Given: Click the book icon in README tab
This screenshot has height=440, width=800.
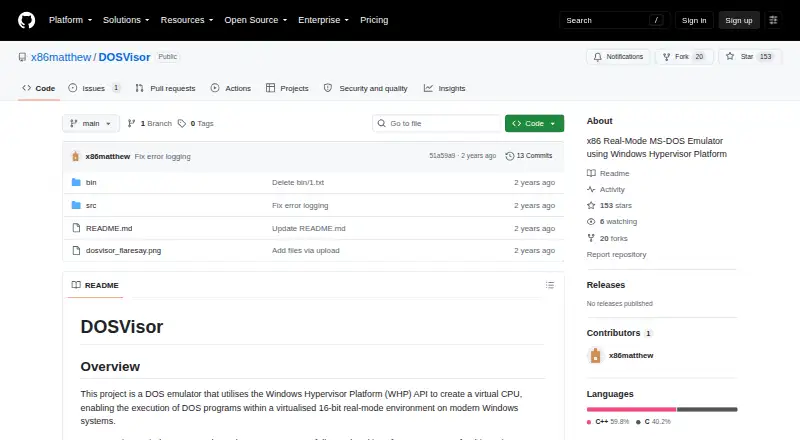Looking at the screenshot, I should pos(76,285).
